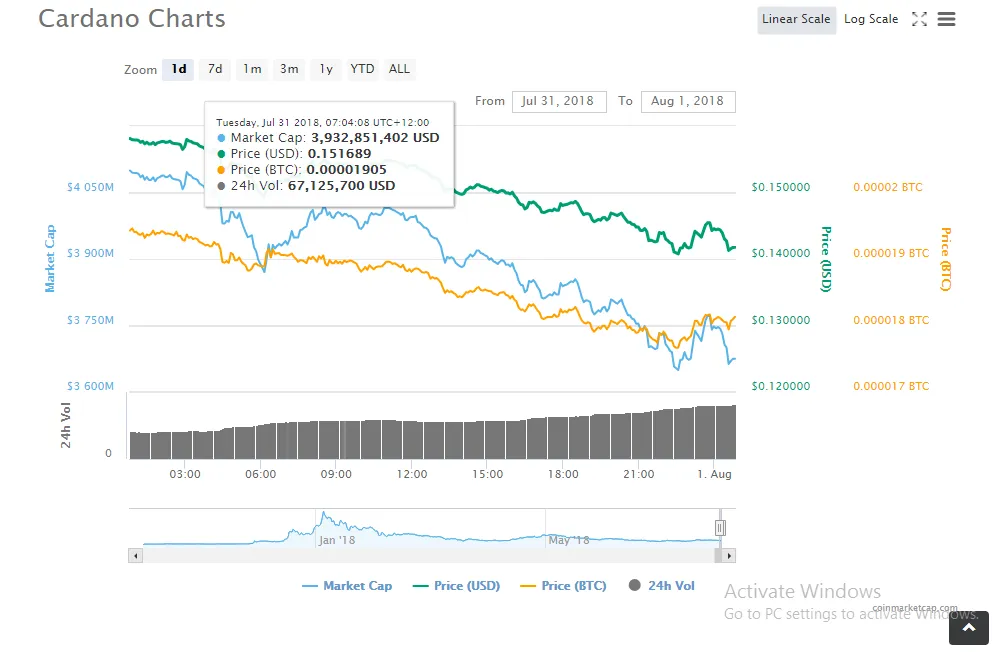Set zoom to 3m

289,69
